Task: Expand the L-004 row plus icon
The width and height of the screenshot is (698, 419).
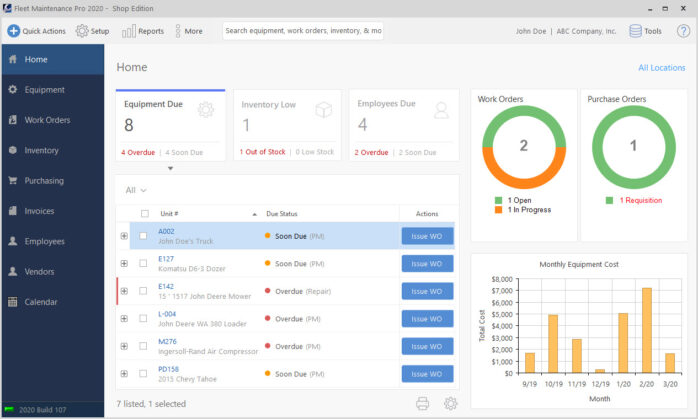Action: pos(124,319)
